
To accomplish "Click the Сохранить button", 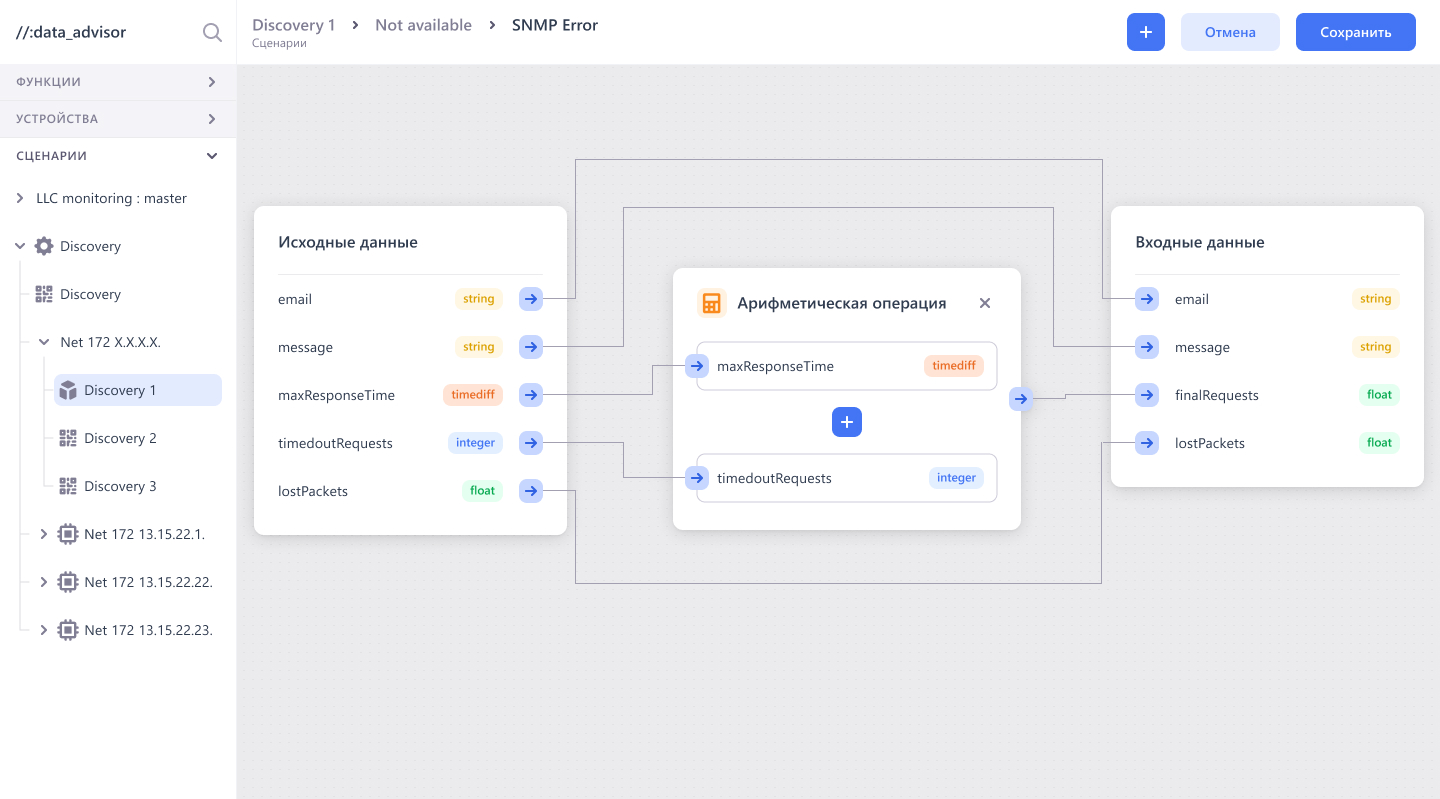I will click(1356, 32).
